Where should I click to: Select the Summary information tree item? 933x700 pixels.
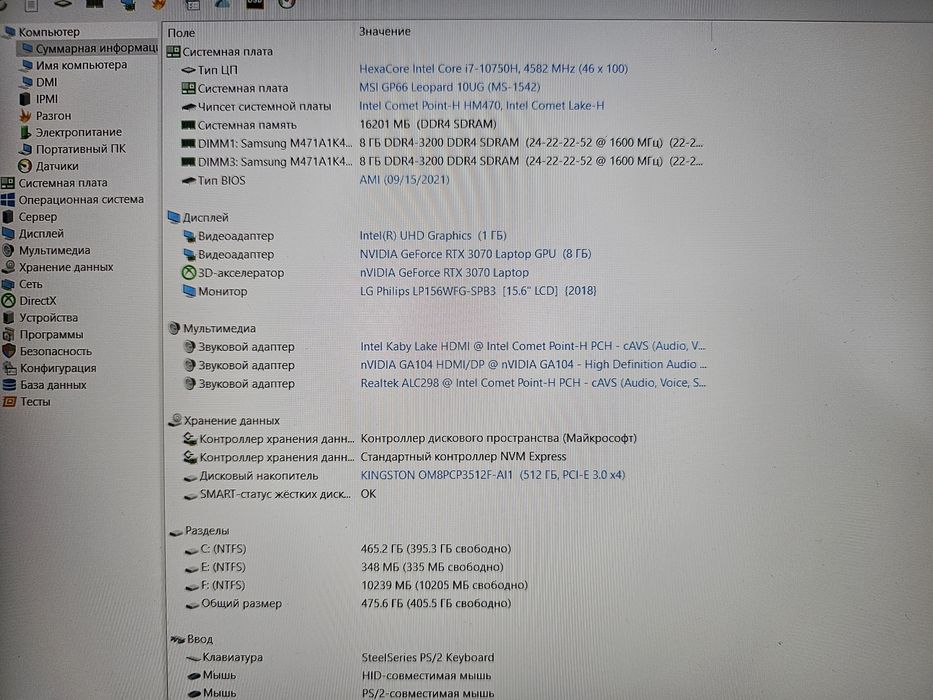[x=89, y=48]
